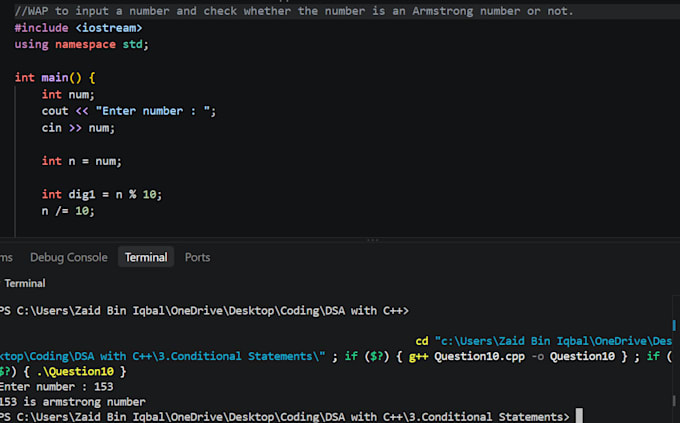The image size is (680, 423).
Task: Click the panel resize sash handle dots
Action: point(373,240)
